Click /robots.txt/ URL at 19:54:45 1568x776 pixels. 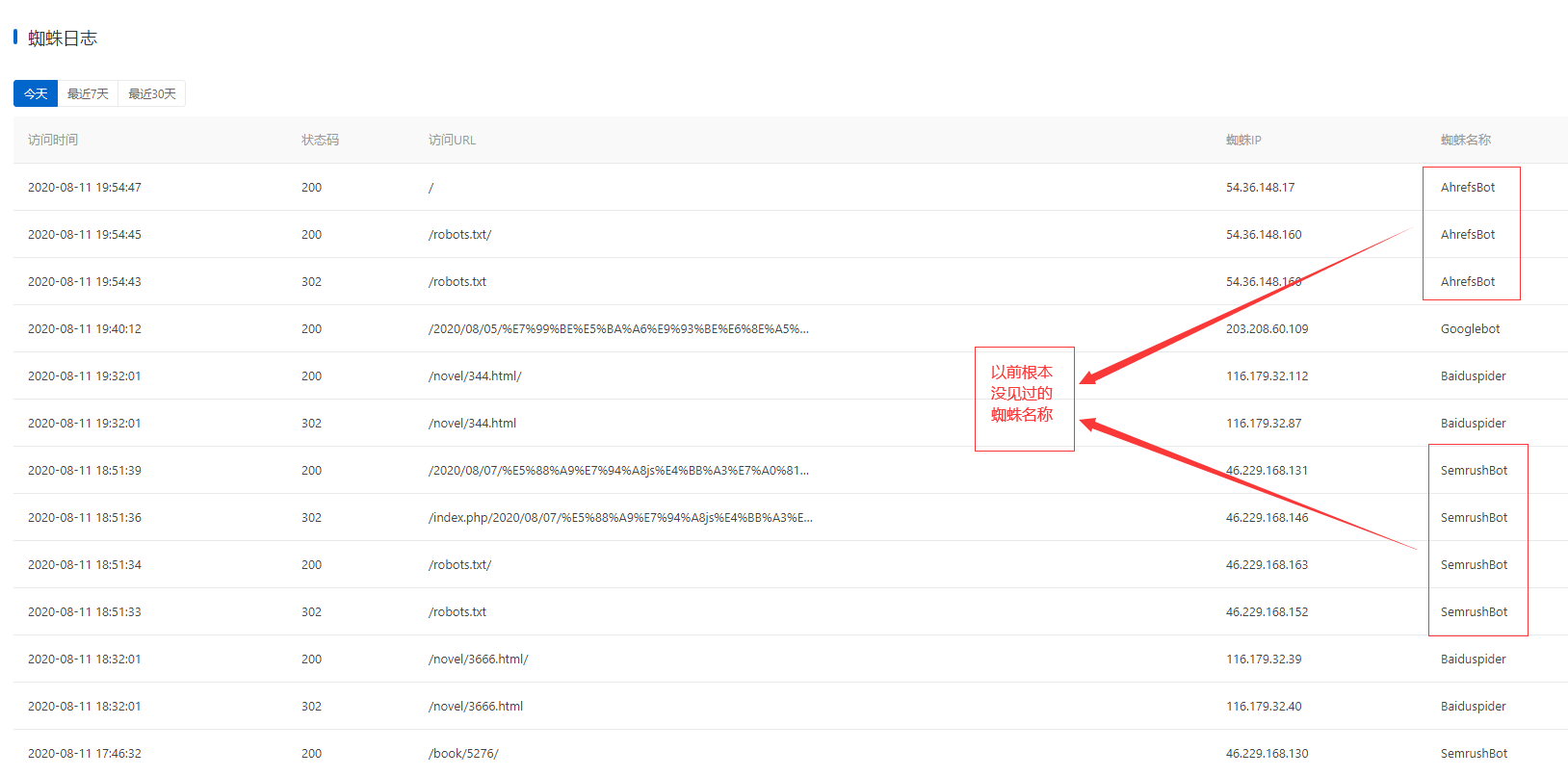(x=459, y=234)
